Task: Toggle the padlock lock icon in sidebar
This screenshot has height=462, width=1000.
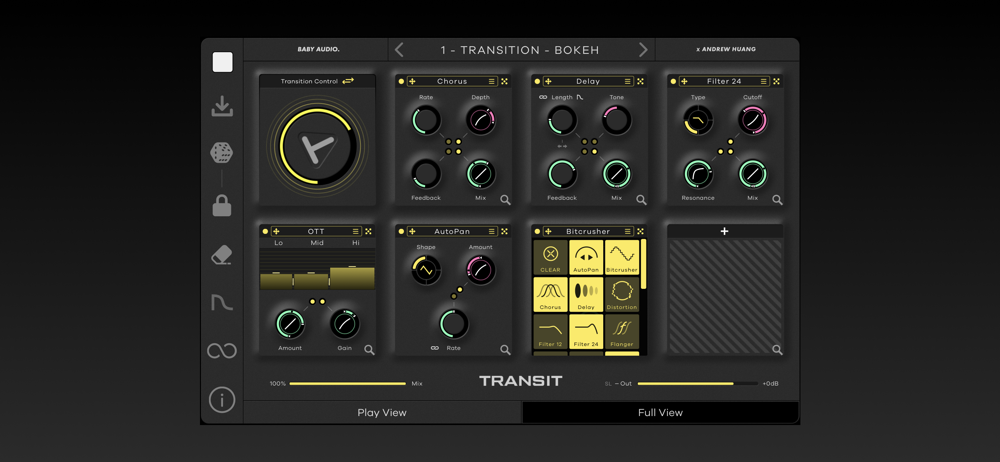Action: point(222,205)
